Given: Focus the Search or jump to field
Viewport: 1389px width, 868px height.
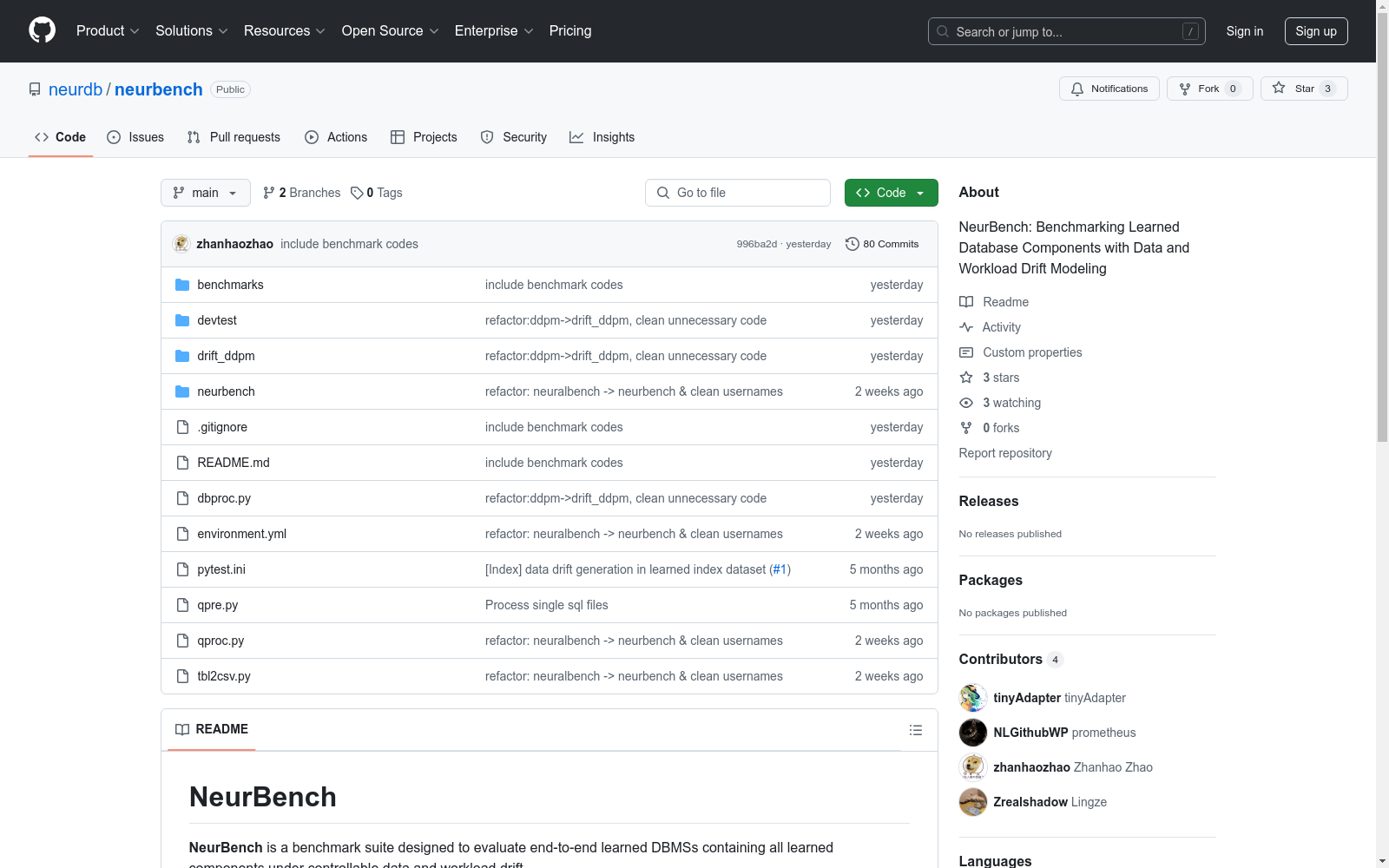Looking at the screenshot, I should pos(1066,31).
